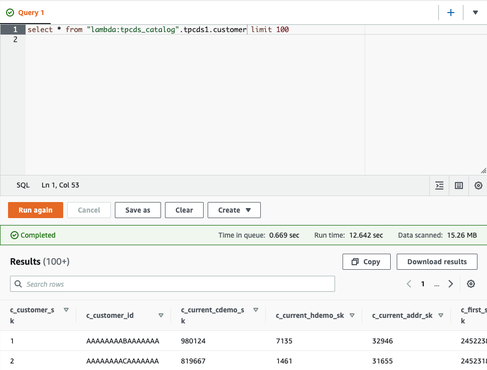Open results table settings gear

[471, 284]
